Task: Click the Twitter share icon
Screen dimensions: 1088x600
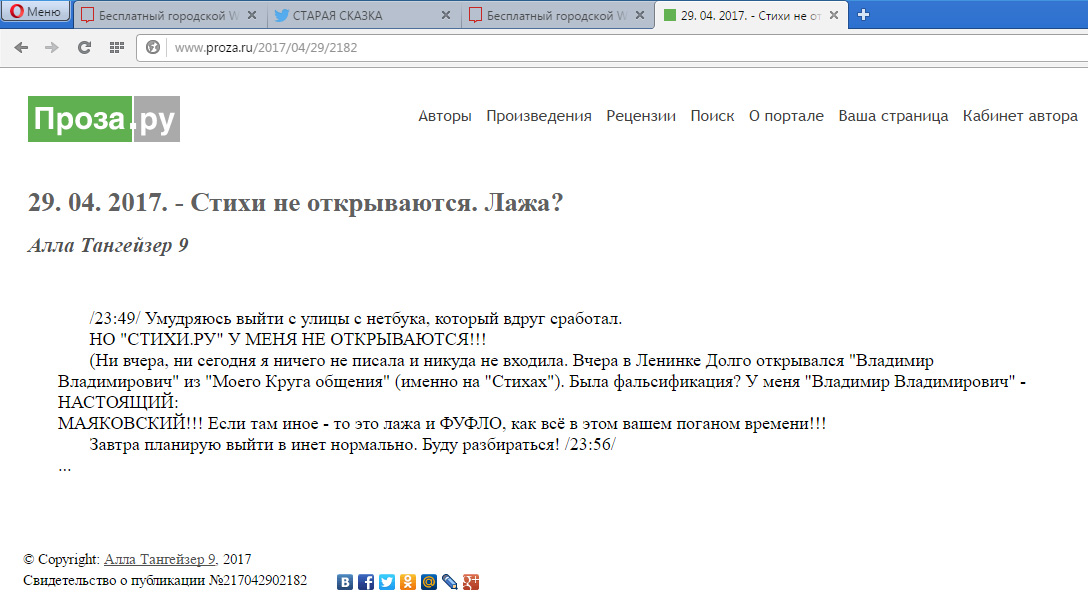Action: (387, 582)
